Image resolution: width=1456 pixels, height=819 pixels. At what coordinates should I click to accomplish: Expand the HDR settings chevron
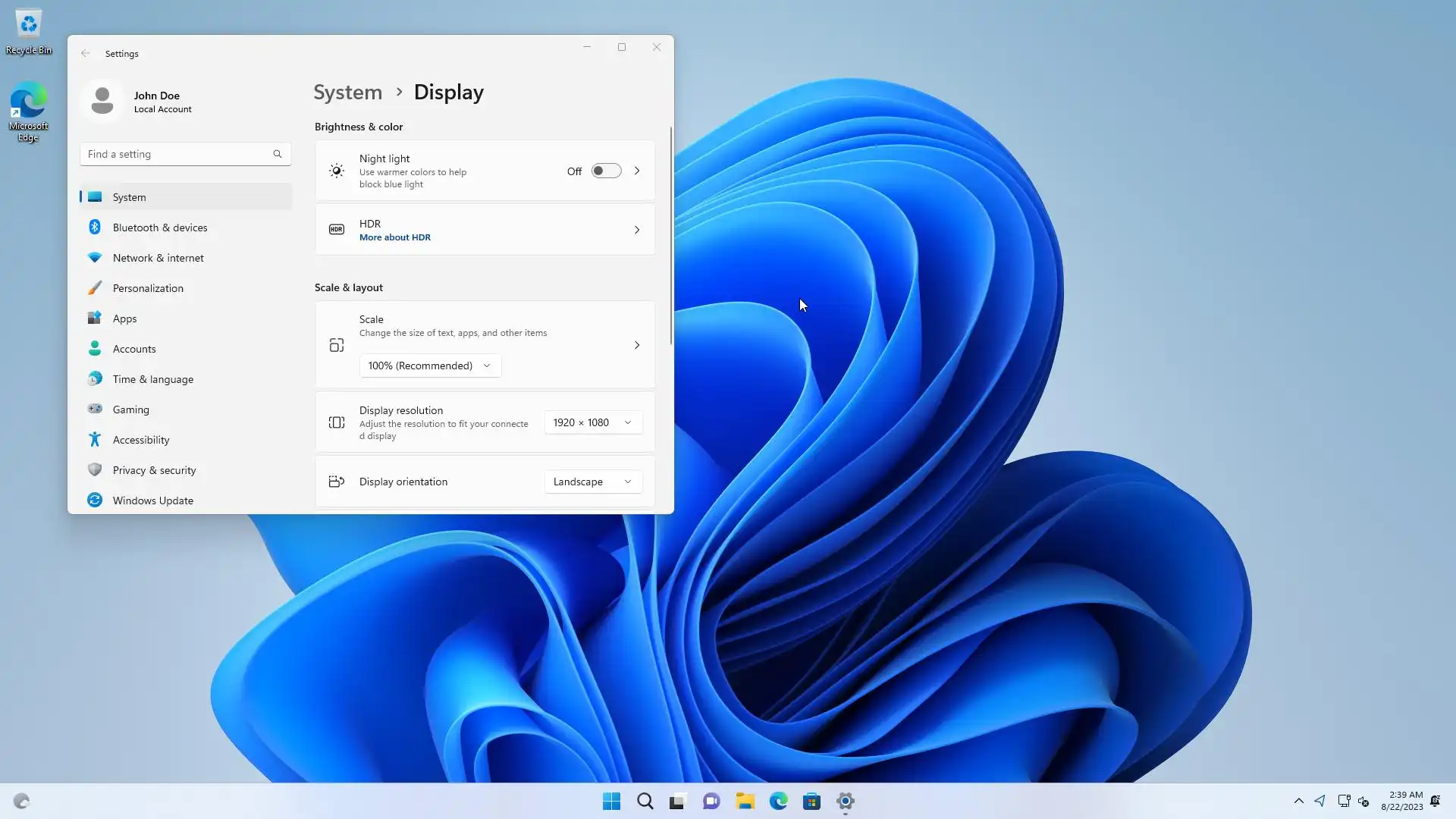pos(637,230)
